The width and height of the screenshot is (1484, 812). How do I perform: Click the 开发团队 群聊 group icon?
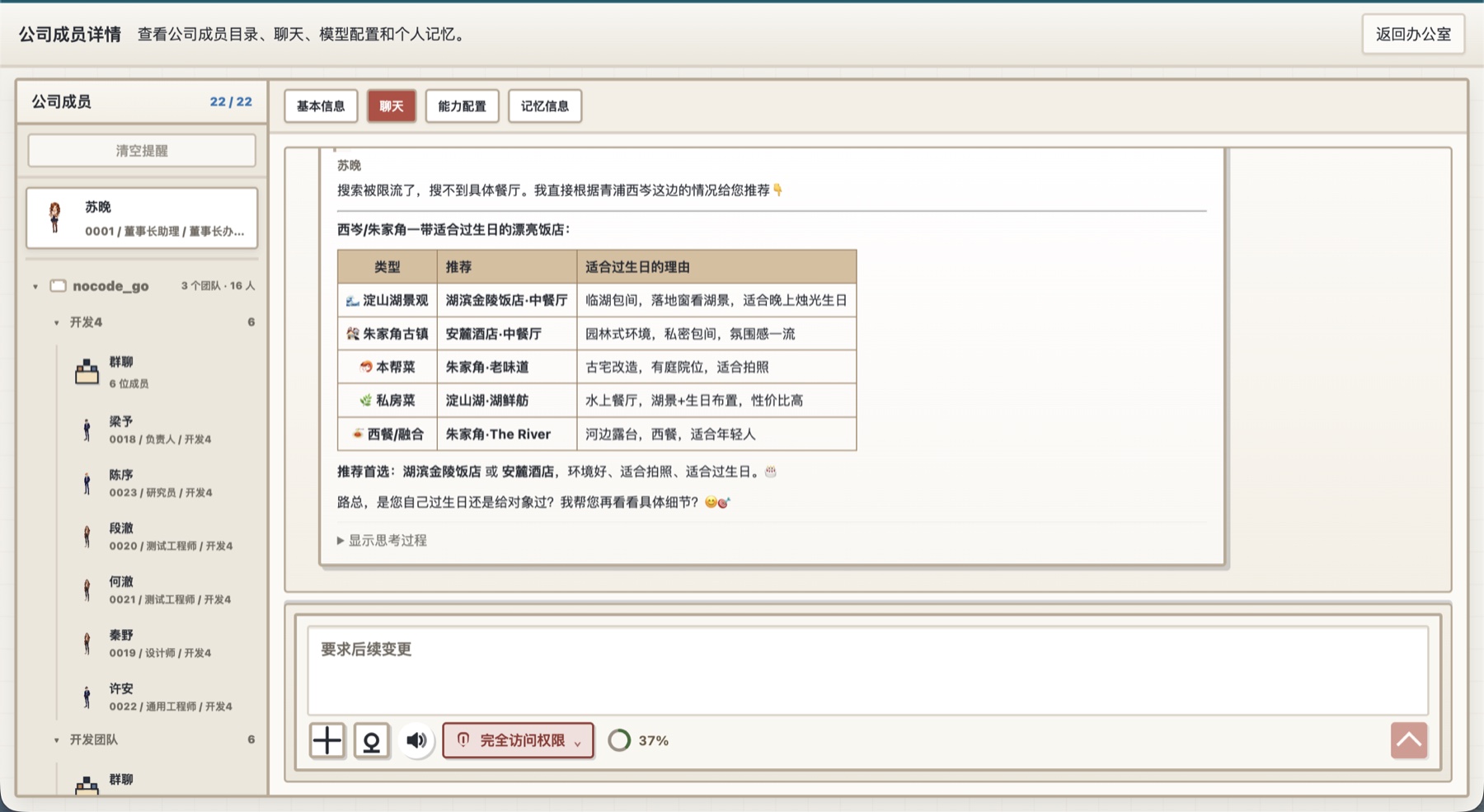pos(87,786)
